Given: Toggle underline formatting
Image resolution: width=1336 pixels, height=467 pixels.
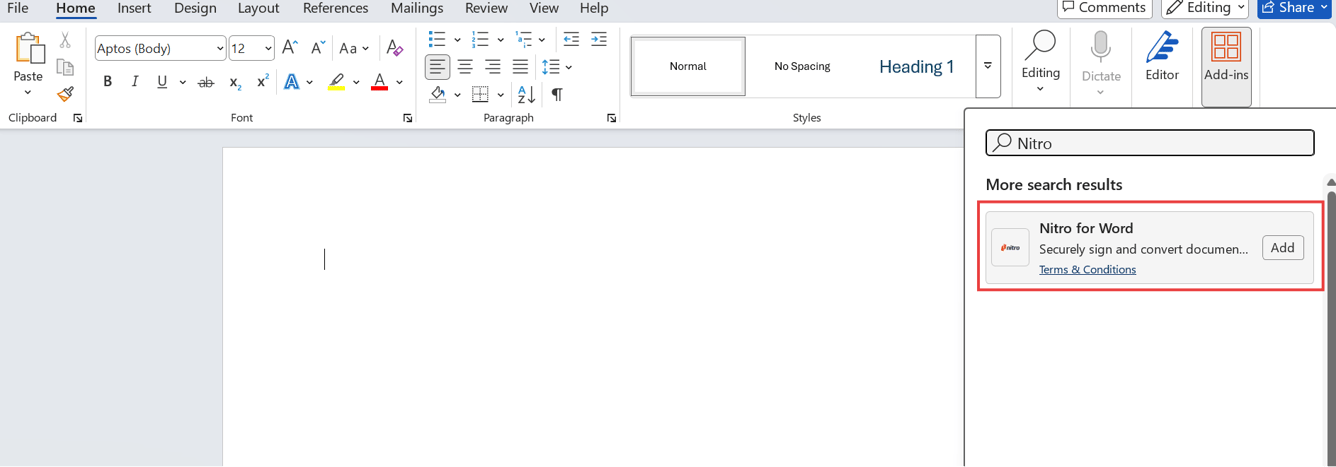Looking at the screenshot, I should click(162, 82).
